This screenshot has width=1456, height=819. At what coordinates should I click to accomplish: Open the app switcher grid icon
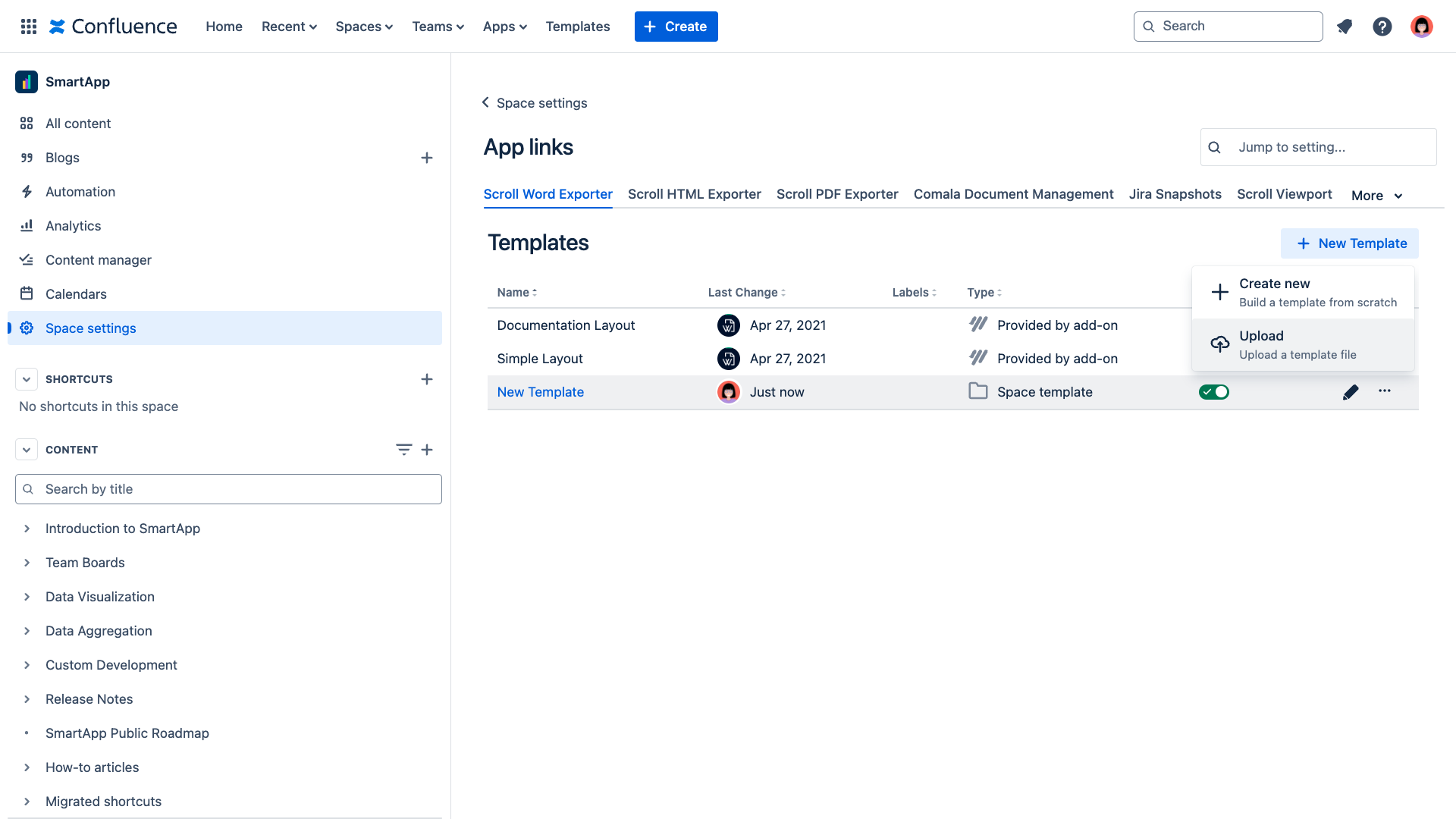pos(29,27)
